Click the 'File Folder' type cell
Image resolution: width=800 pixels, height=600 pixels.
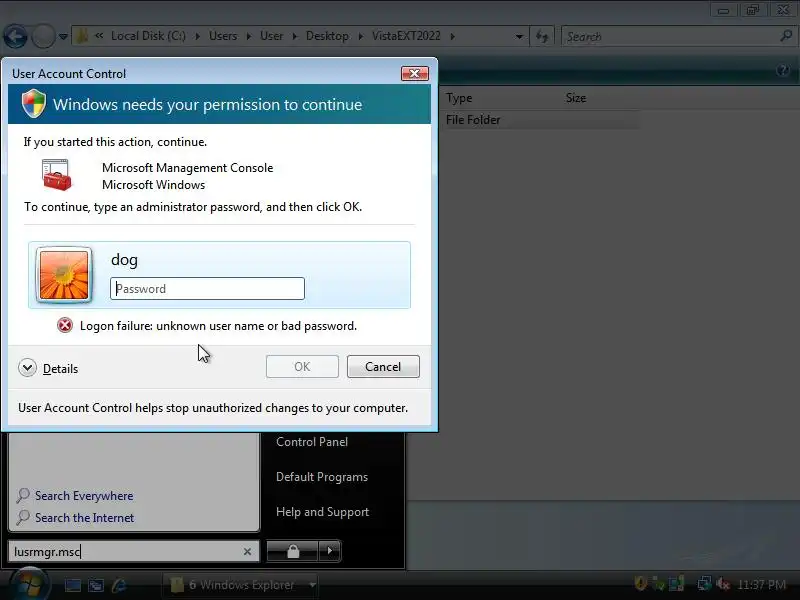pyautogui.click(x=473, y=120)
